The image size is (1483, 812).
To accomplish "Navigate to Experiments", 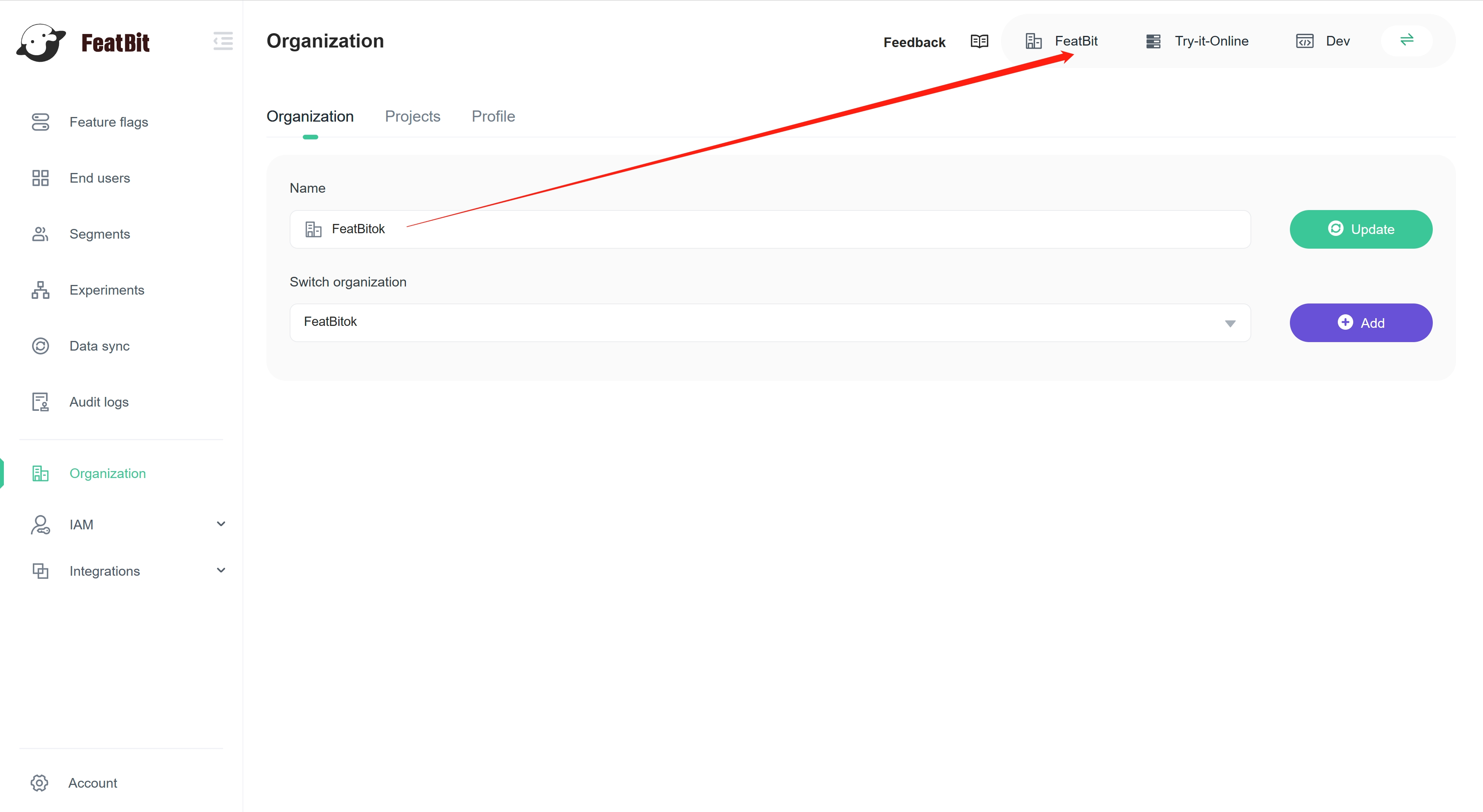I will [107, 290].
